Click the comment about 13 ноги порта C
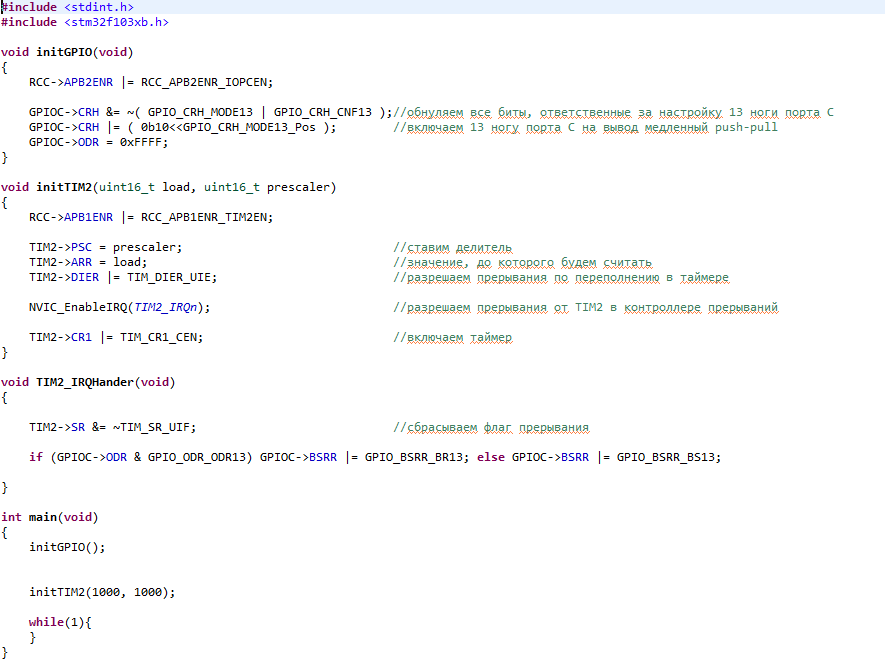The image size is (885, 660). (613, 112)
